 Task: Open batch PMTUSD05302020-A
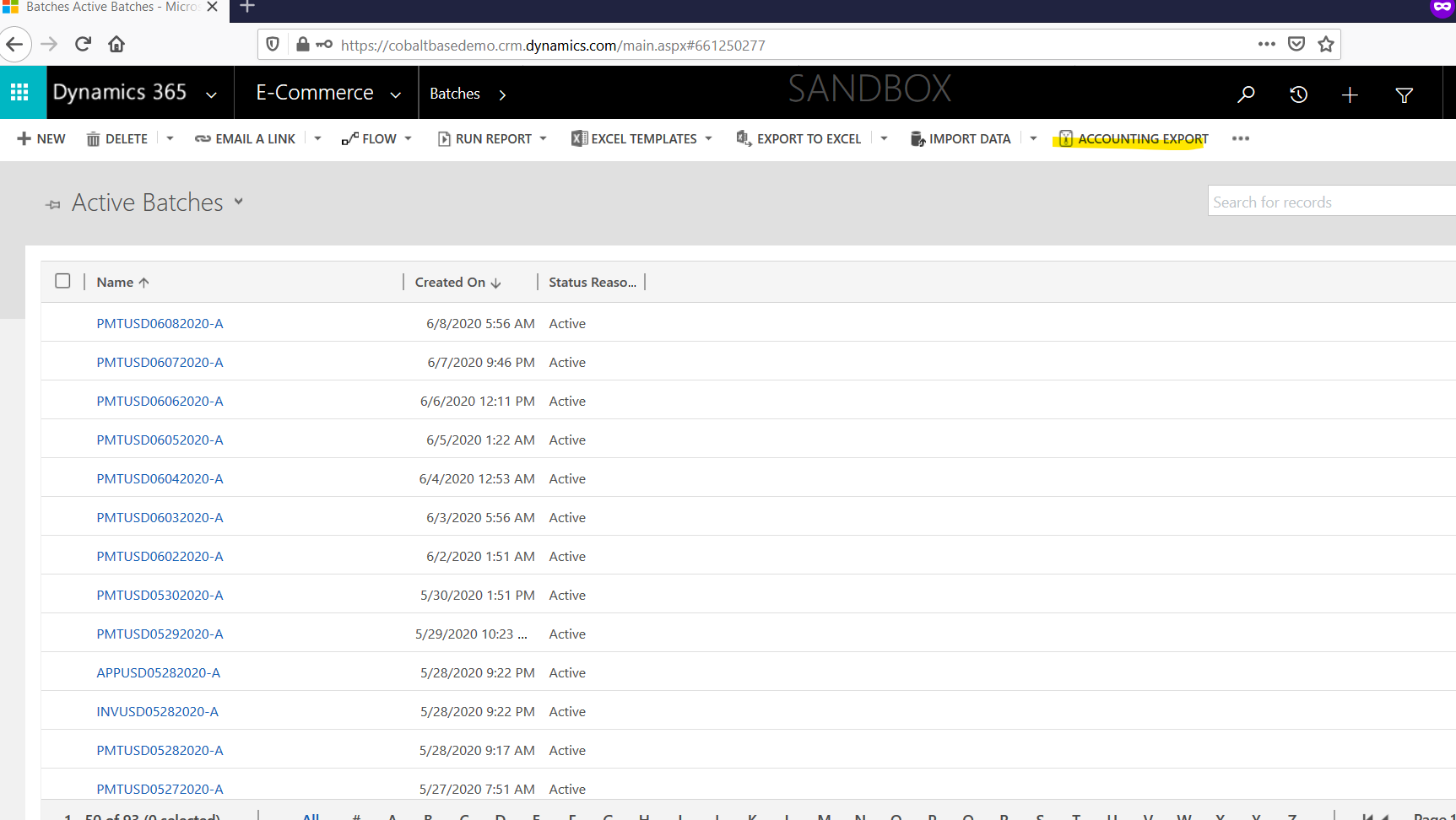[x=160, y=595]
